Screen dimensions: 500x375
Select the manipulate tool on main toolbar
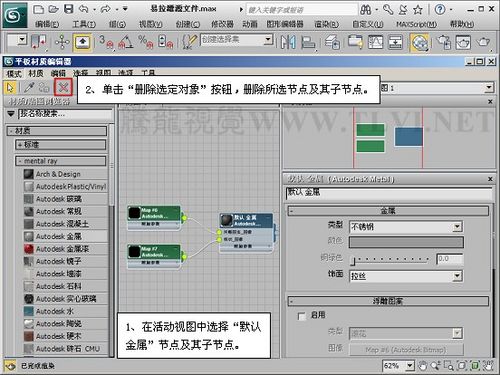point(62,42)
